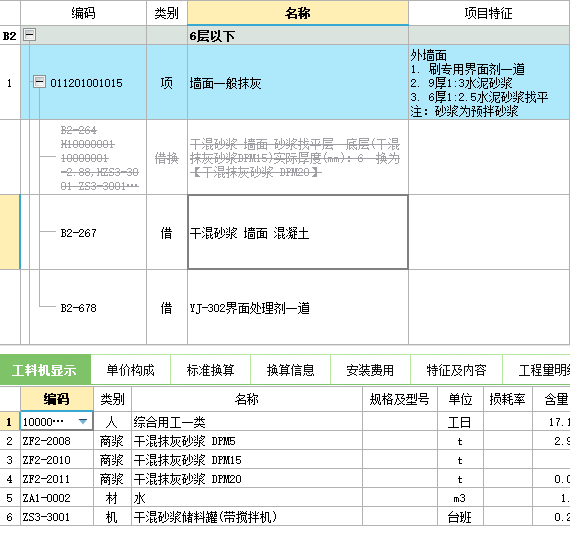The width and height of the screenshot is (570, 547).
Task: Click the 损耗率 column header
Action: (x=507, y=399)
